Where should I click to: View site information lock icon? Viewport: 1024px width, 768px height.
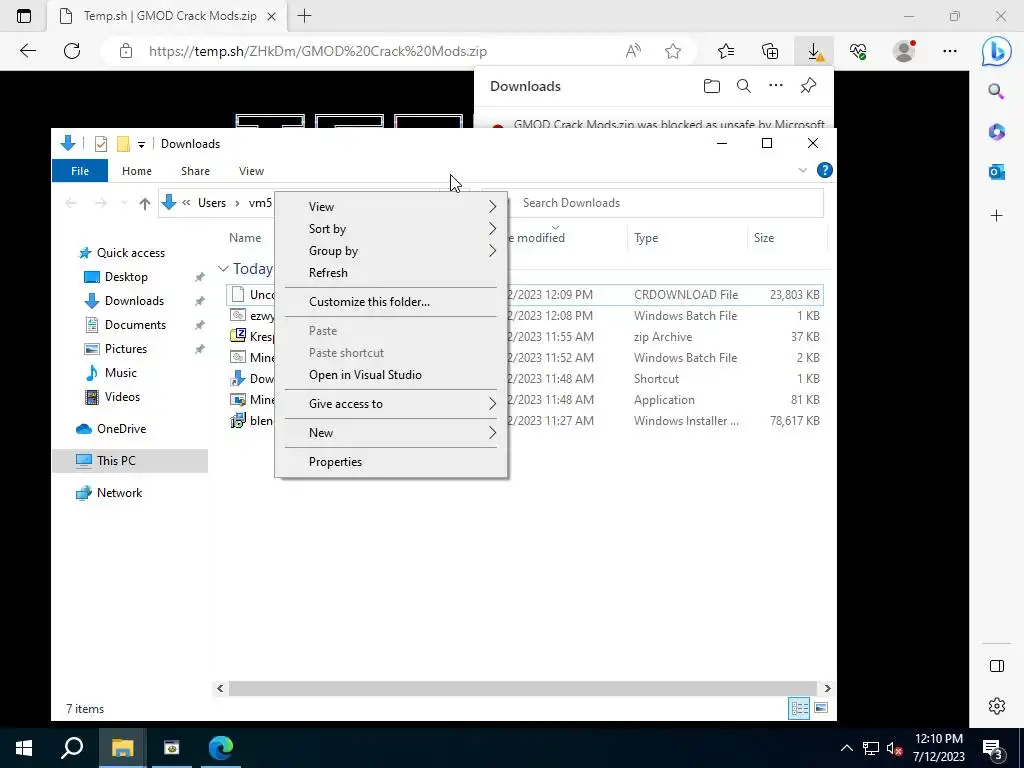(x=126, y=51)
